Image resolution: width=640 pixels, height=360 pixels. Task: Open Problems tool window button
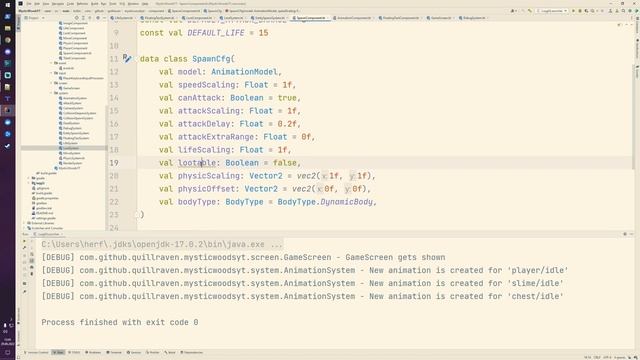point(93,352)
